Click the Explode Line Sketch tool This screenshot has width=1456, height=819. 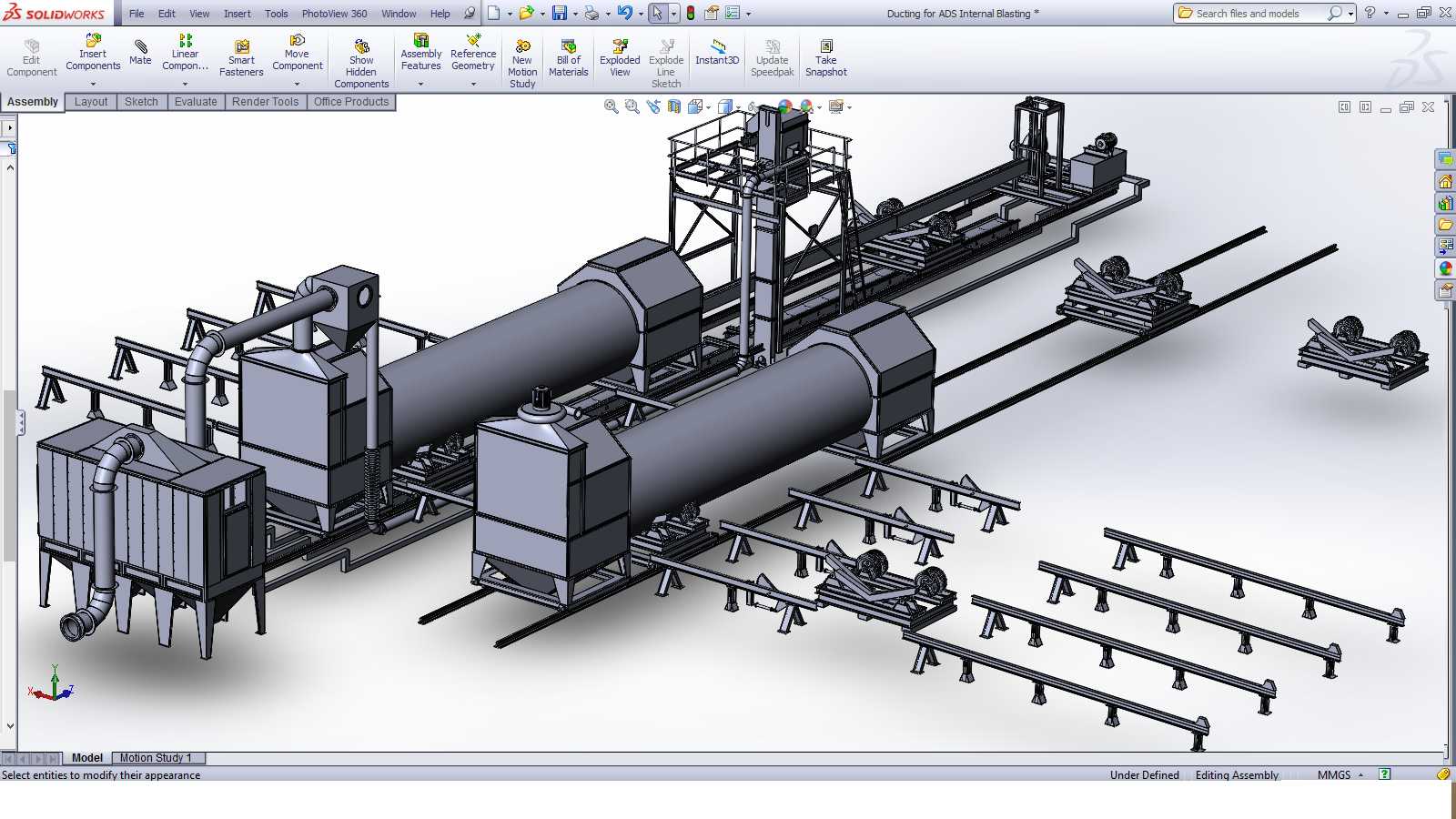666,63
